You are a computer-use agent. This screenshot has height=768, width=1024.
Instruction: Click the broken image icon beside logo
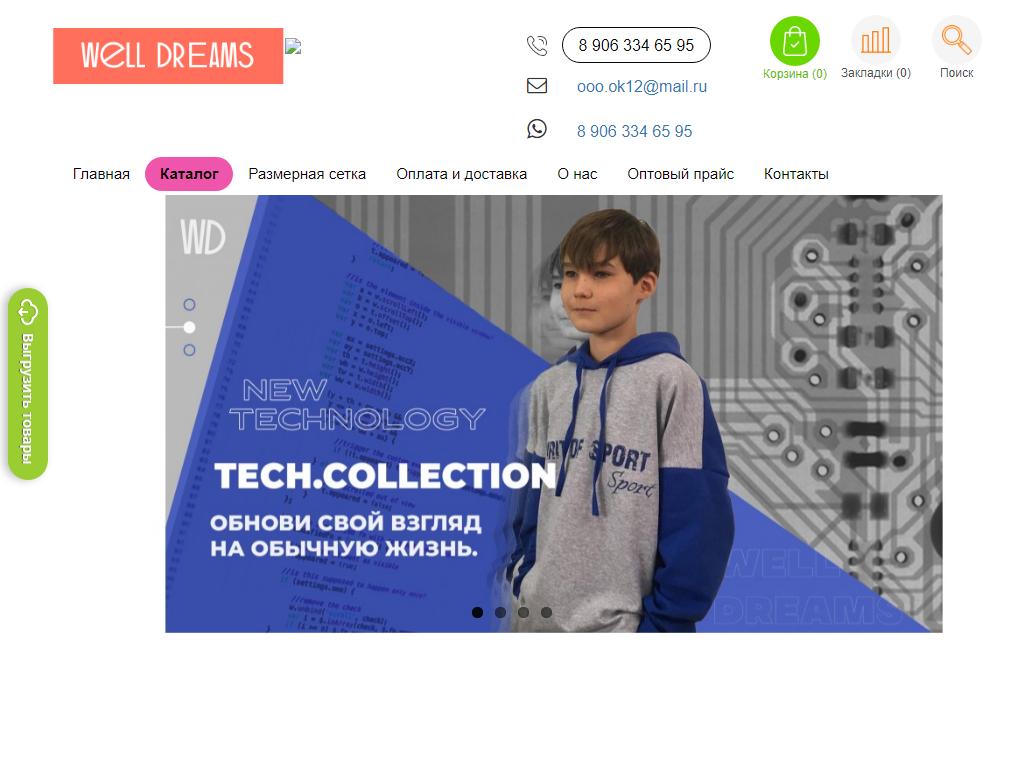click(x=293, y=46)
